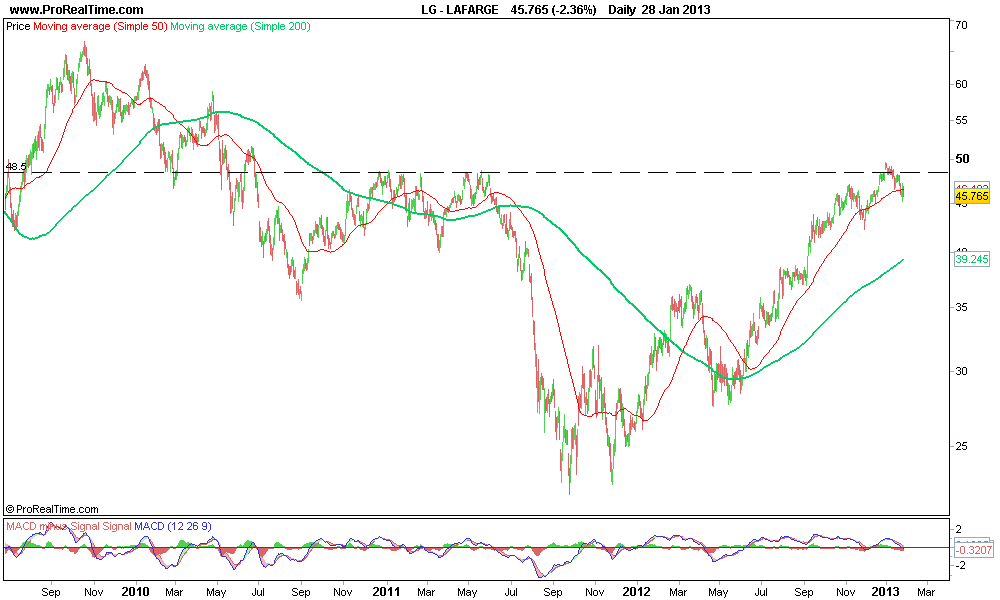Select the Price legend label
This screenshot has height=600, width=1000.
18,27
